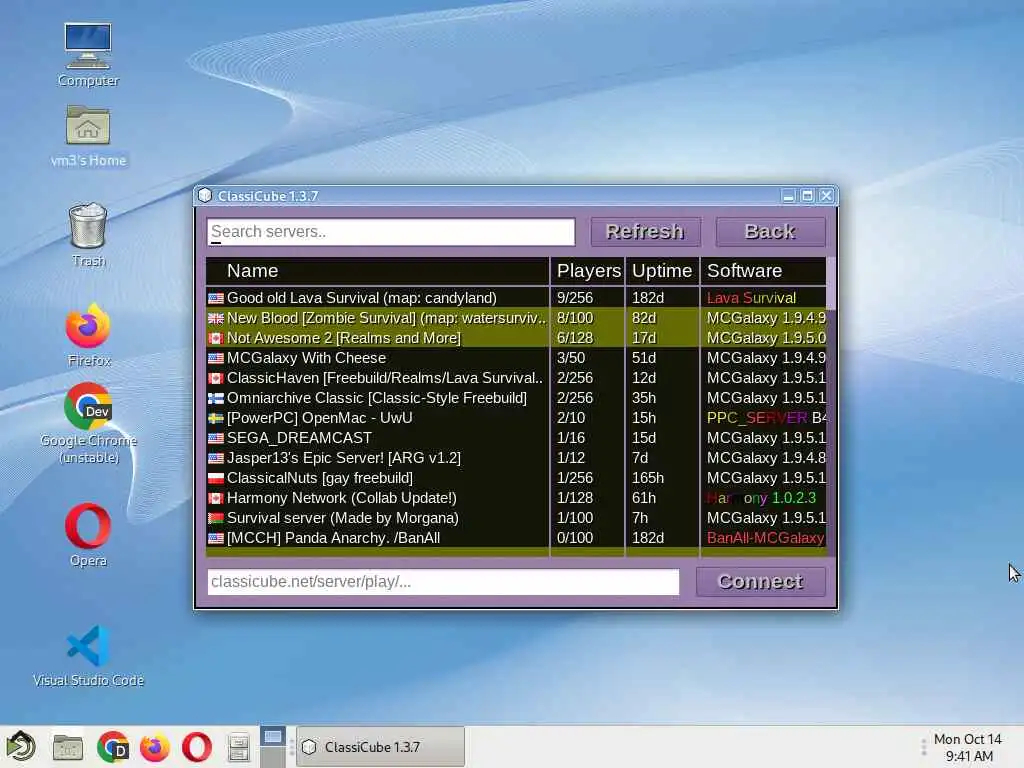
Task: Sort by the Uptime column header
Action: pos(662,270)
